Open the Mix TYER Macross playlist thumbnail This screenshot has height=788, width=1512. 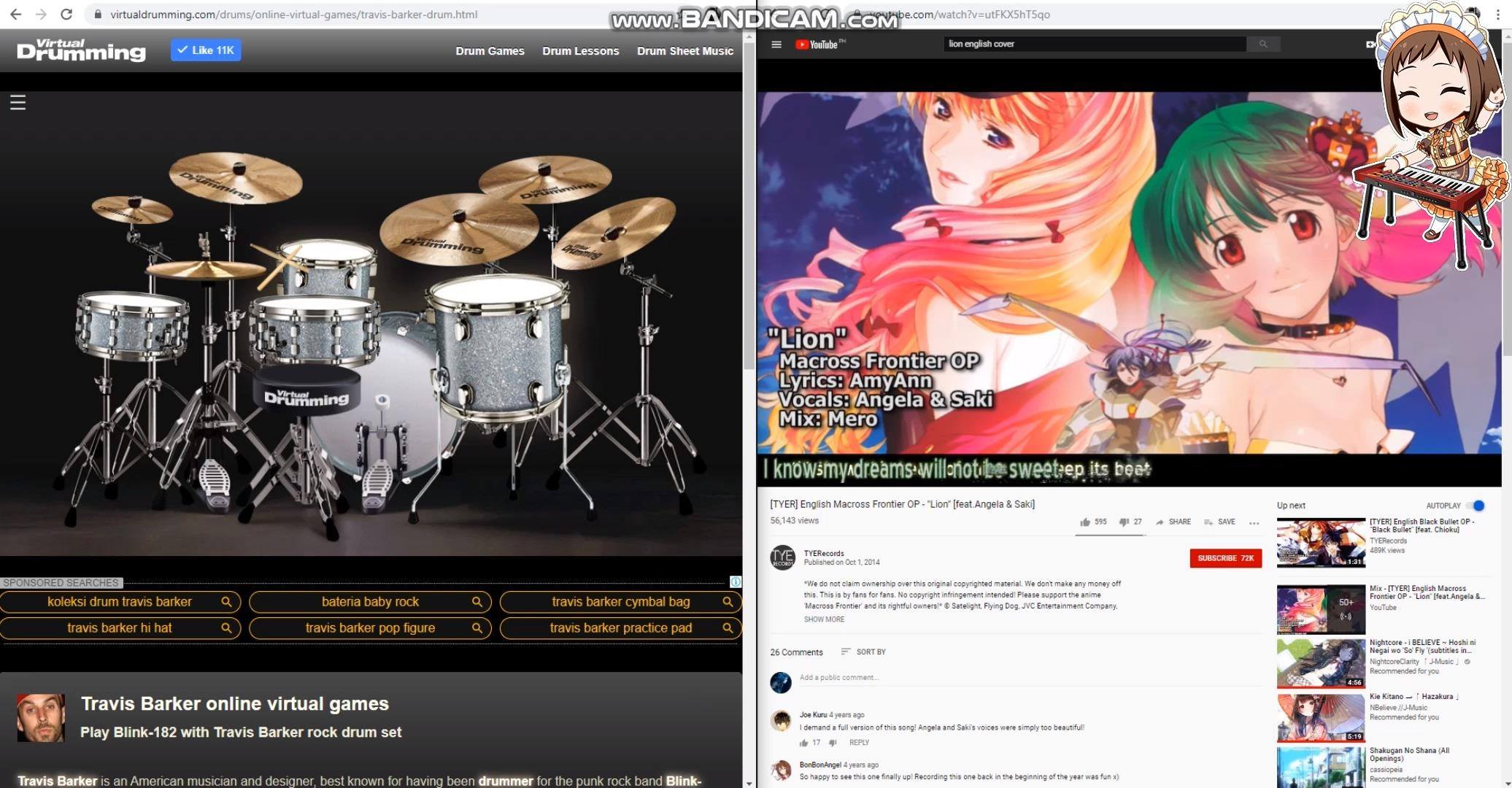[x=1321, y=609]
